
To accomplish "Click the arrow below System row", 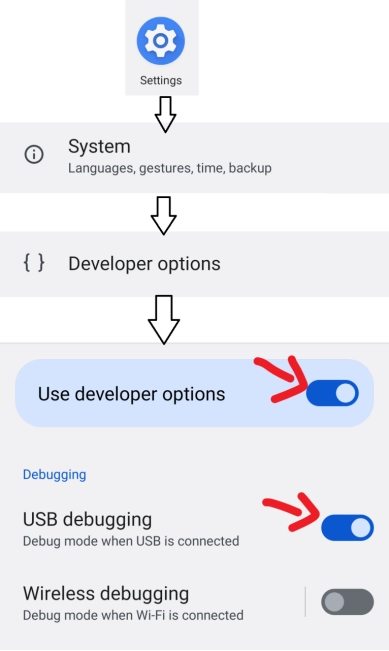I will (x=164, y=215).
